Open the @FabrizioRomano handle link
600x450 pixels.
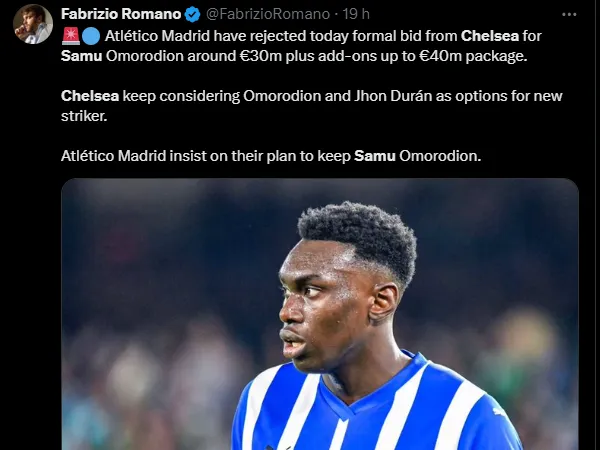click(268, 14)
